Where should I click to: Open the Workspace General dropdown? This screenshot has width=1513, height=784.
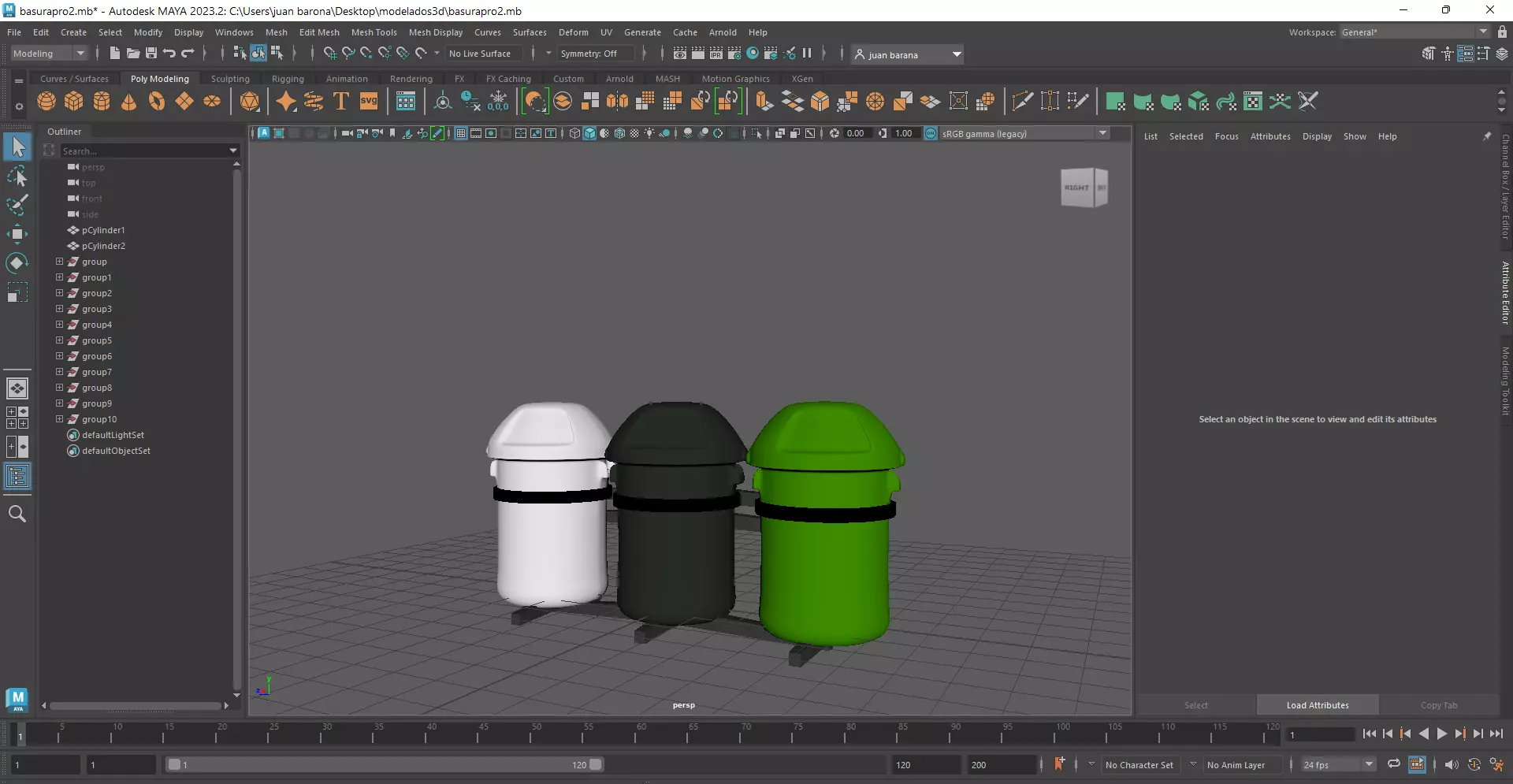(1414, 32)
